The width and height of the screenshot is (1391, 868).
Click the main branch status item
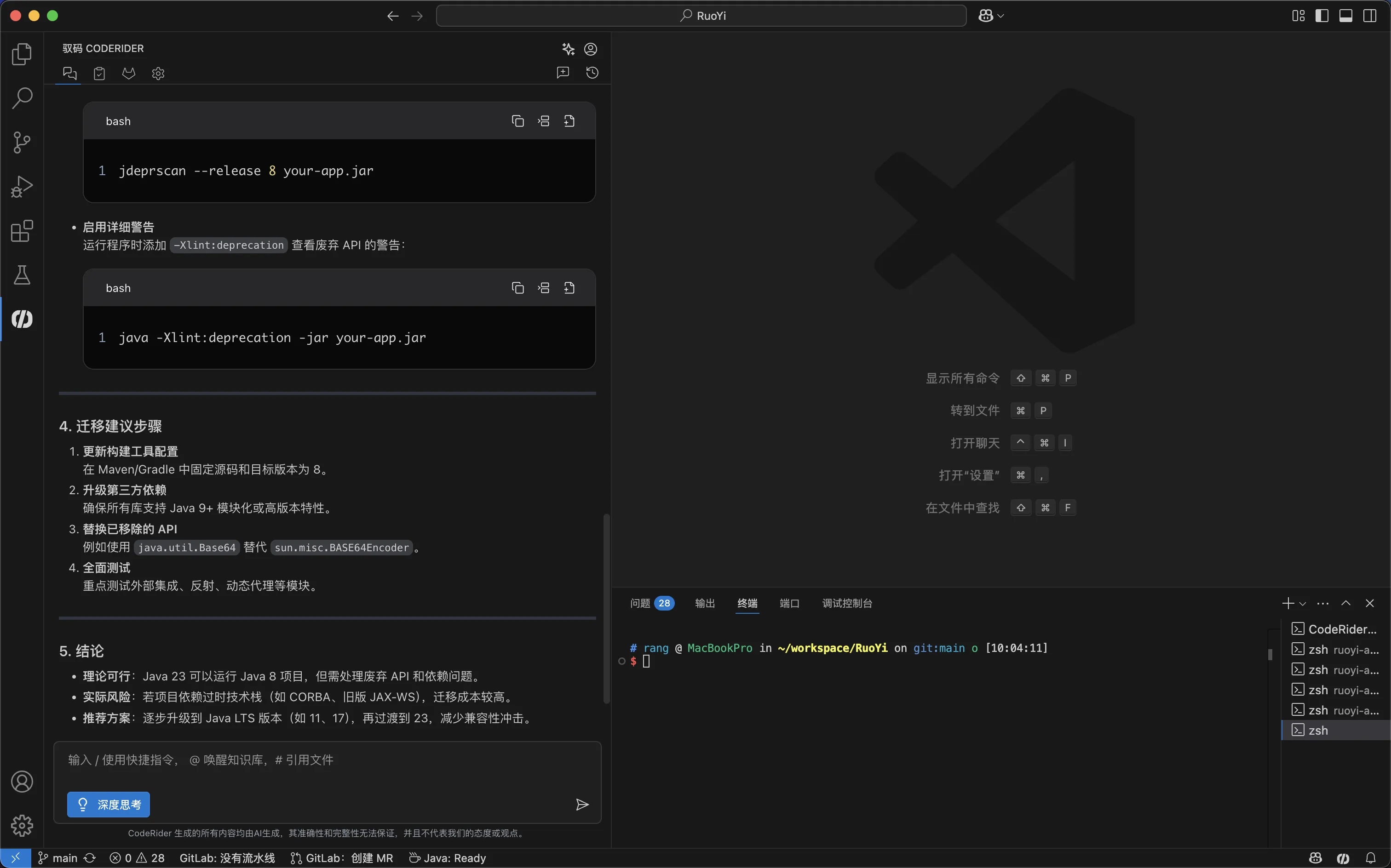coord(57,858)
